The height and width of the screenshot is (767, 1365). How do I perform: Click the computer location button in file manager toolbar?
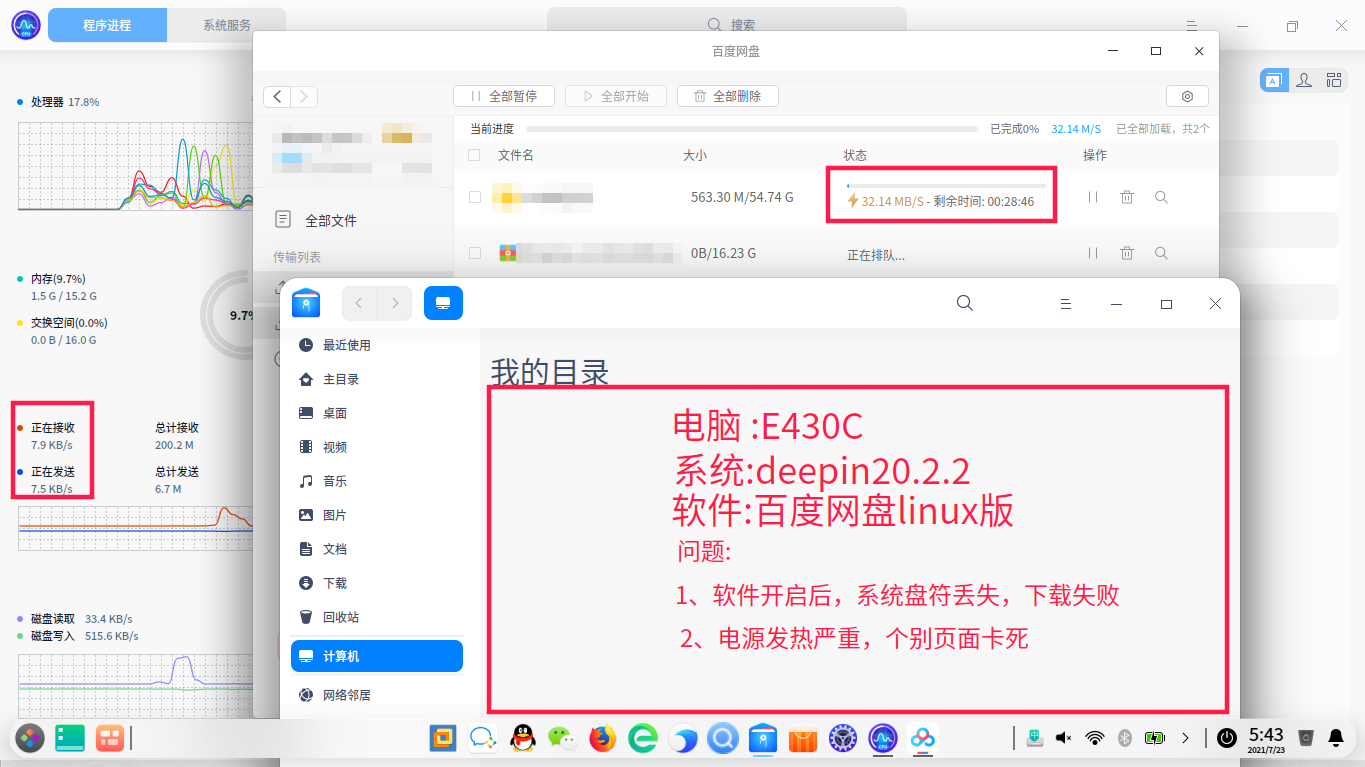pyautogui.click(x=443, y=303)
